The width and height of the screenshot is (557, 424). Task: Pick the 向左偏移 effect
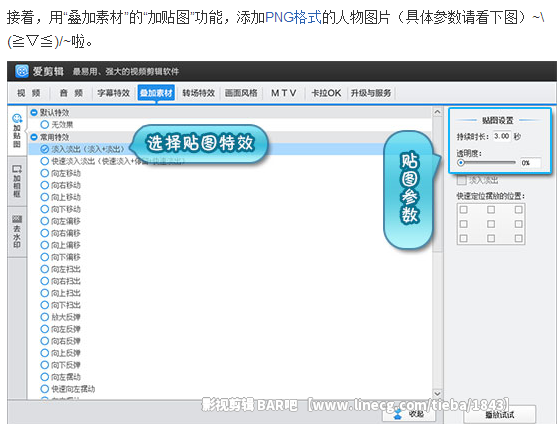point(44,221)
